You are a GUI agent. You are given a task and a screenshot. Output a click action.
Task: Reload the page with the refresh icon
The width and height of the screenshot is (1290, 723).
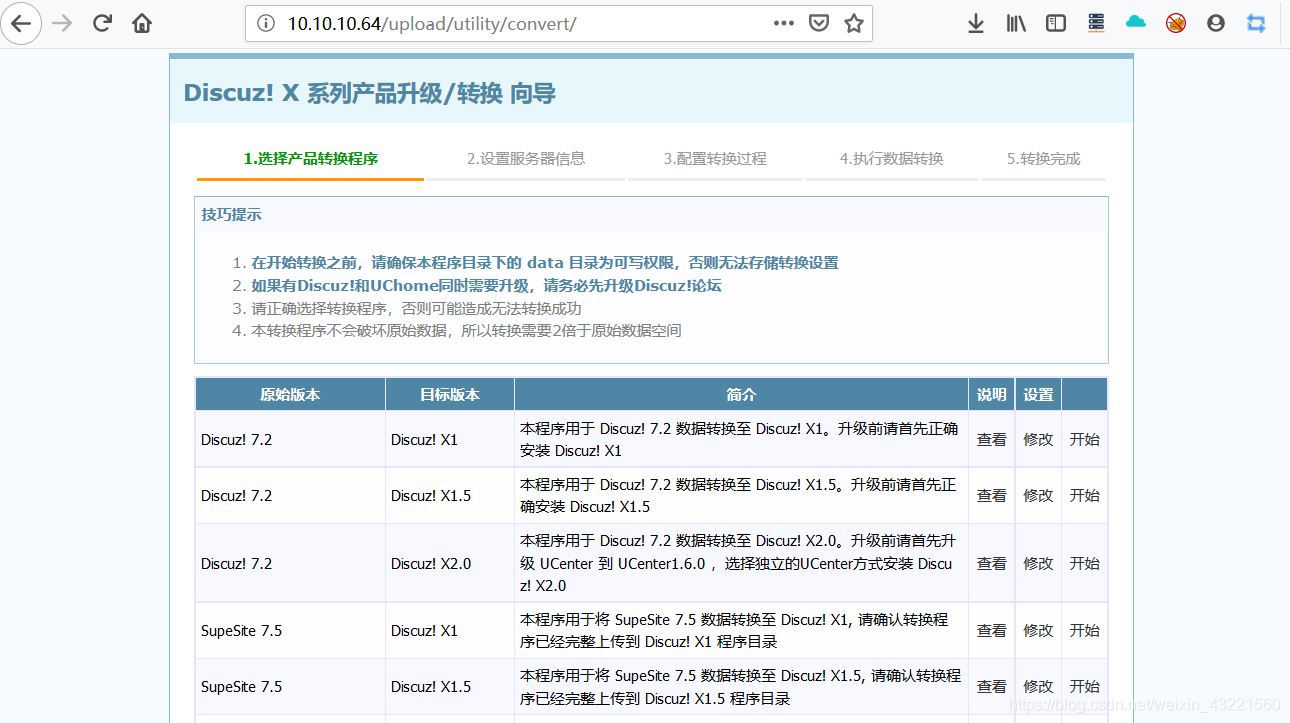tap(102, 23)
